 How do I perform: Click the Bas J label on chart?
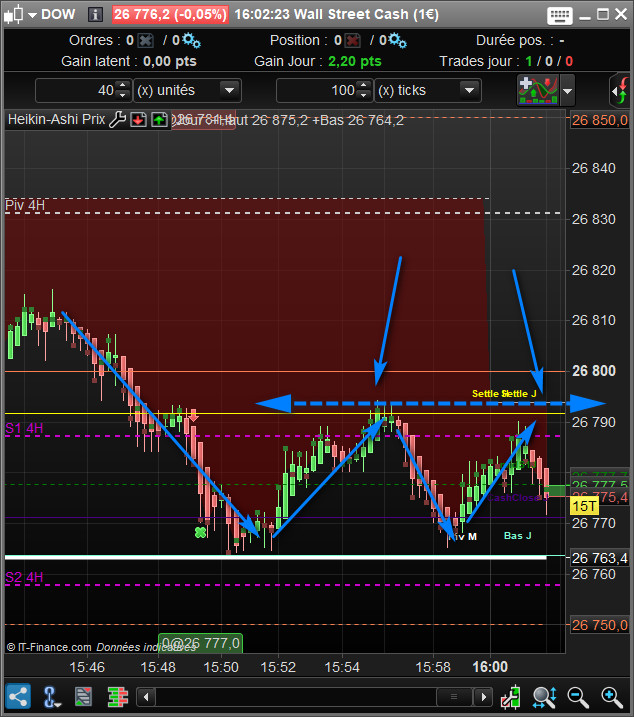click(x=517, y=535)
